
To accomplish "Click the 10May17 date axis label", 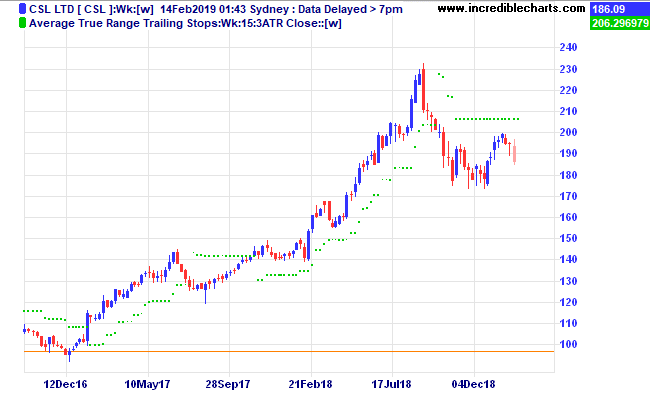I will 147,384.
